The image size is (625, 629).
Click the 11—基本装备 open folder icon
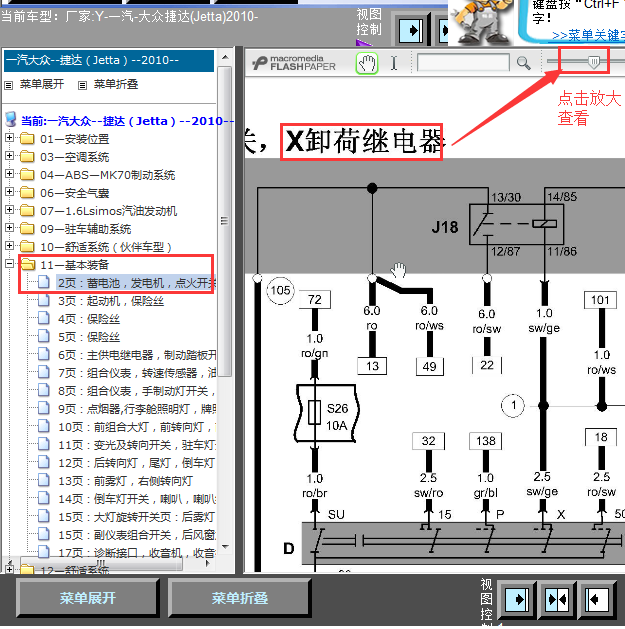coord(28,264)
